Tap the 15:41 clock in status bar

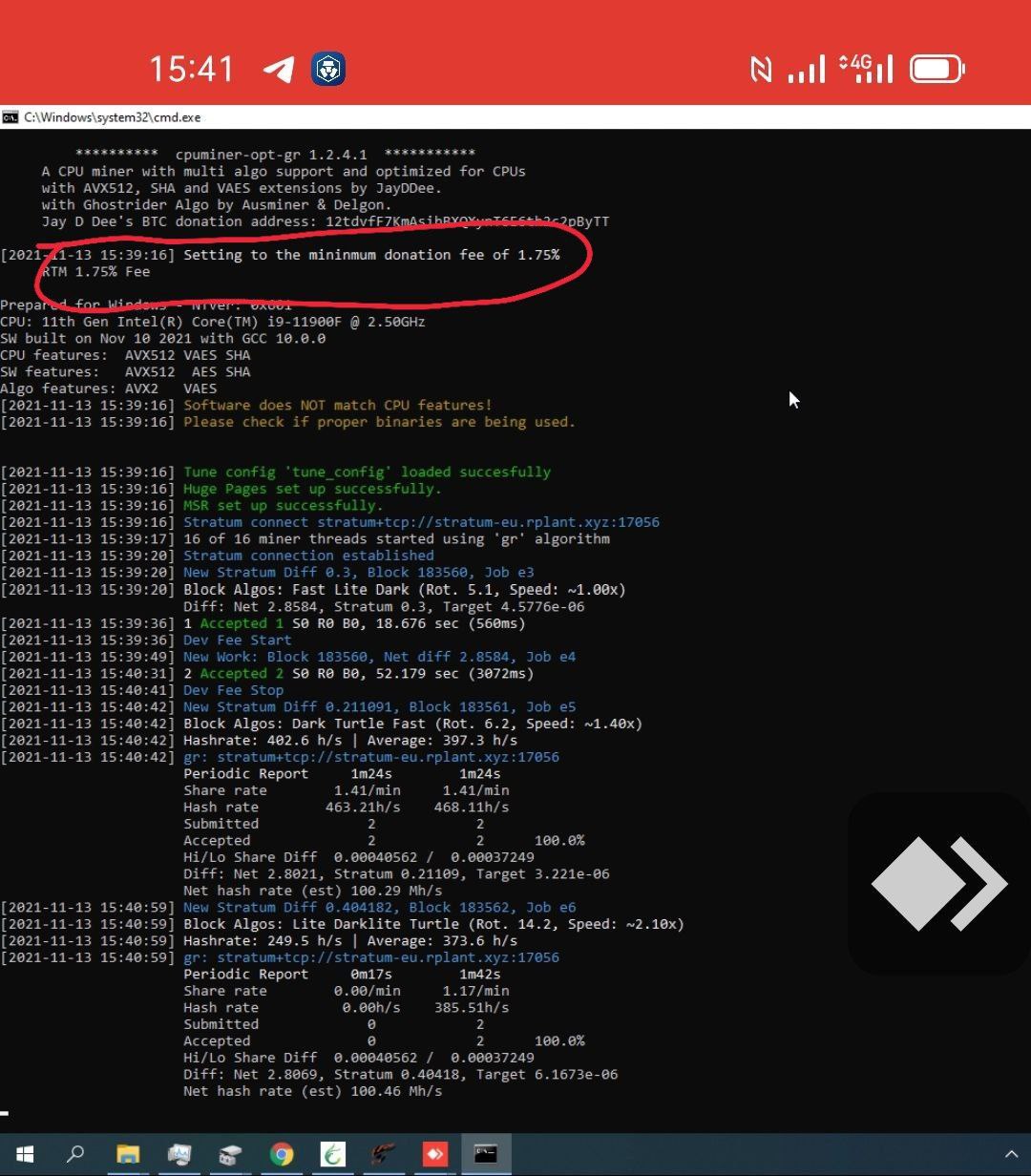pos(191,69)
